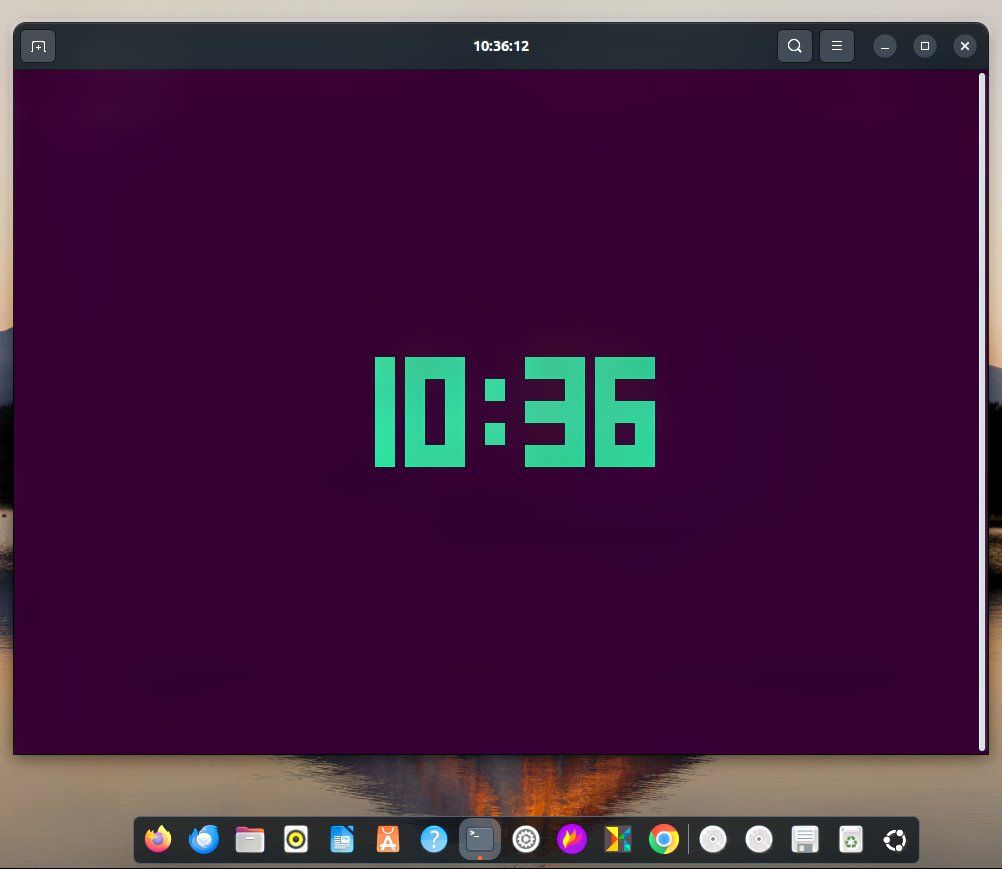Viewport: 1002px width, 869px height.
Task: Open the terminal search button
Action: (794, 46)
